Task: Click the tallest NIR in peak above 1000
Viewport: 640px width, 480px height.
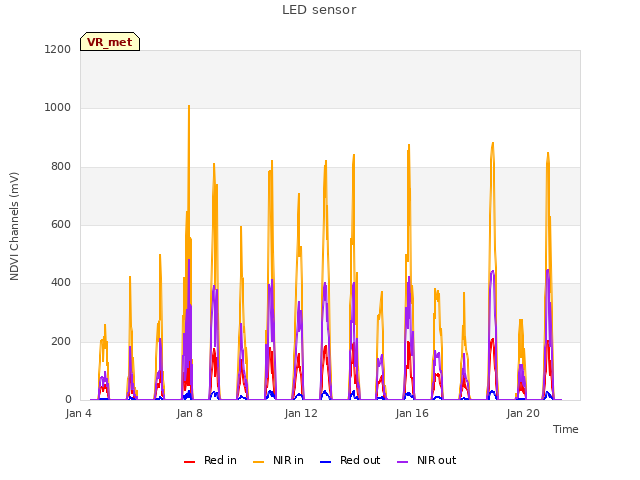Action: click(189, 107)
